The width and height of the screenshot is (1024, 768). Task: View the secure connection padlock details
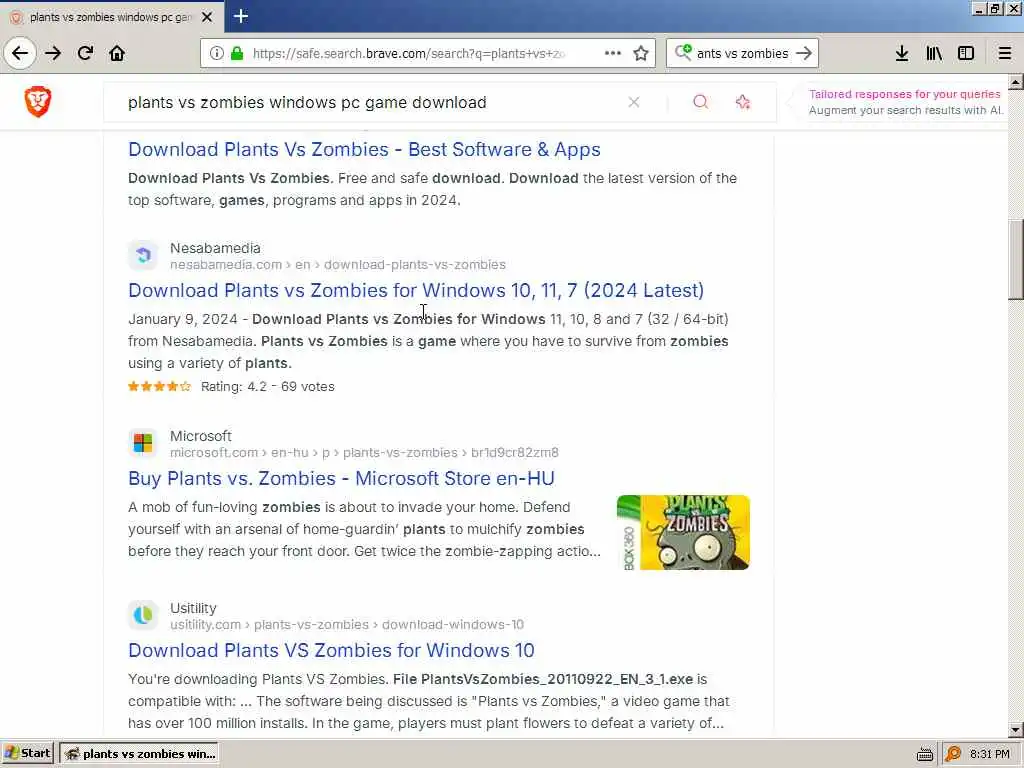[236, 53]
